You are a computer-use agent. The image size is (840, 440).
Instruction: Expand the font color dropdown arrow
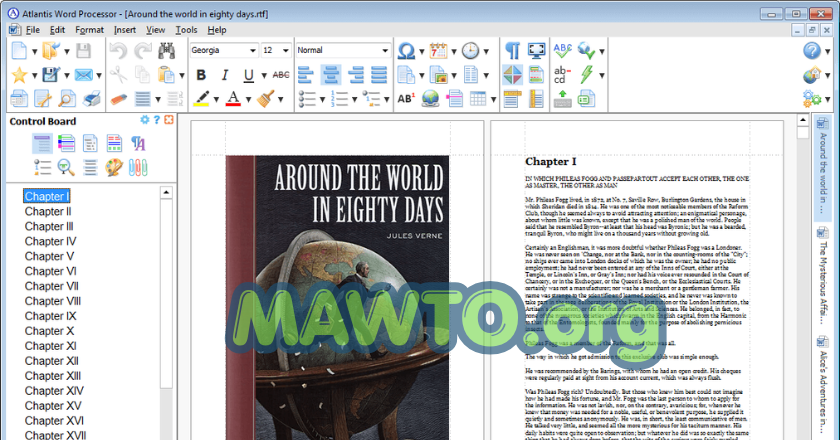pos(248,99)
